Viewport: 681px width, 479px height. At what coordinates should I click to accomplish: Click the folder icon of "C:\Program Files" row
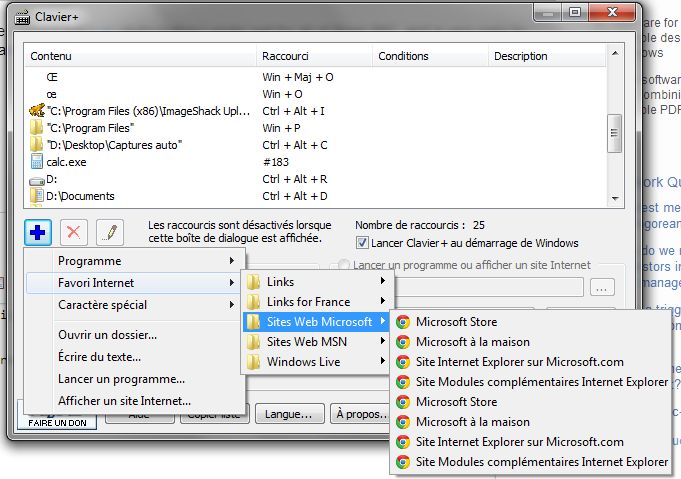pos(36,128)
